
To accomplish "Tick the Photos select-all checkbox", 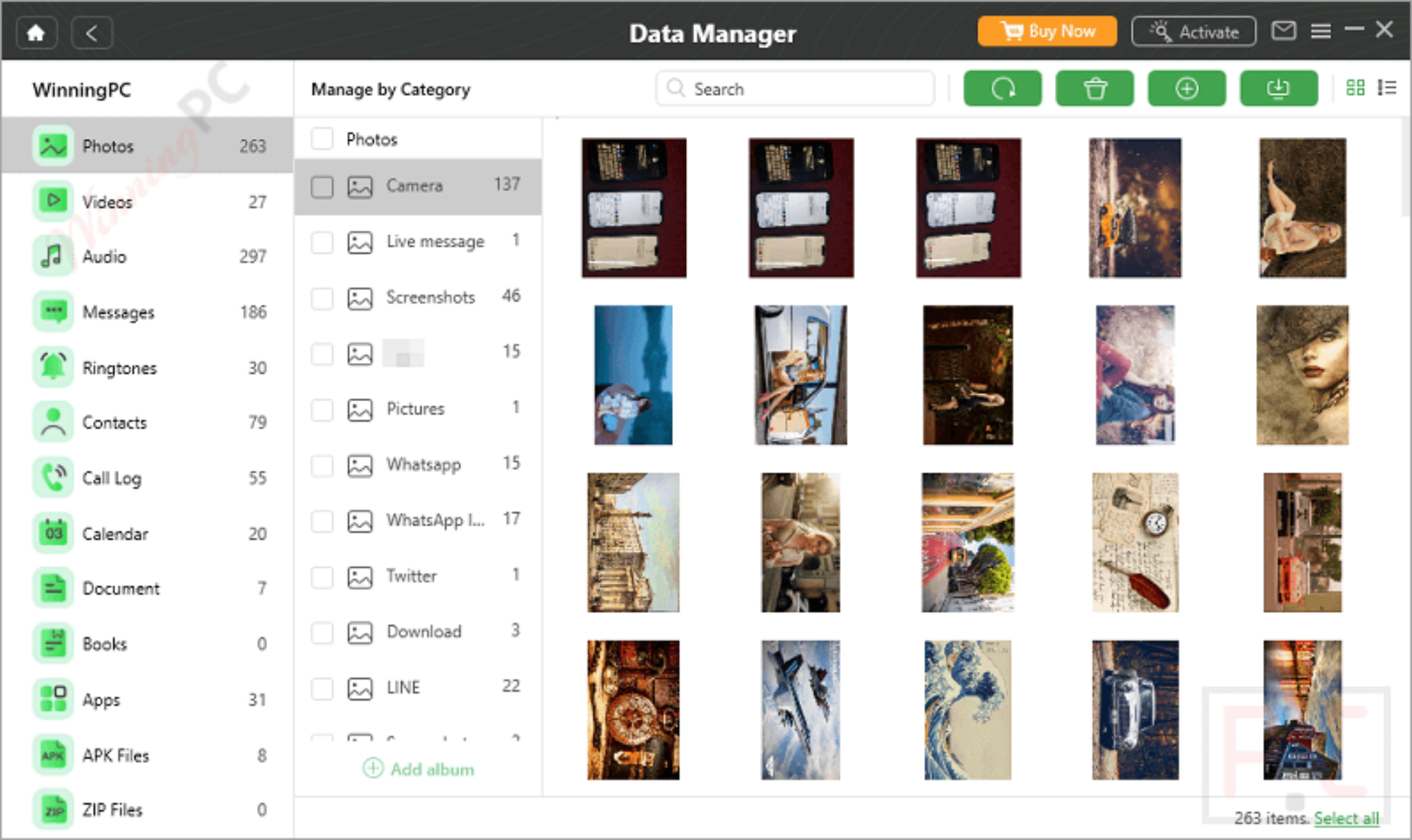I will (322, 139).
